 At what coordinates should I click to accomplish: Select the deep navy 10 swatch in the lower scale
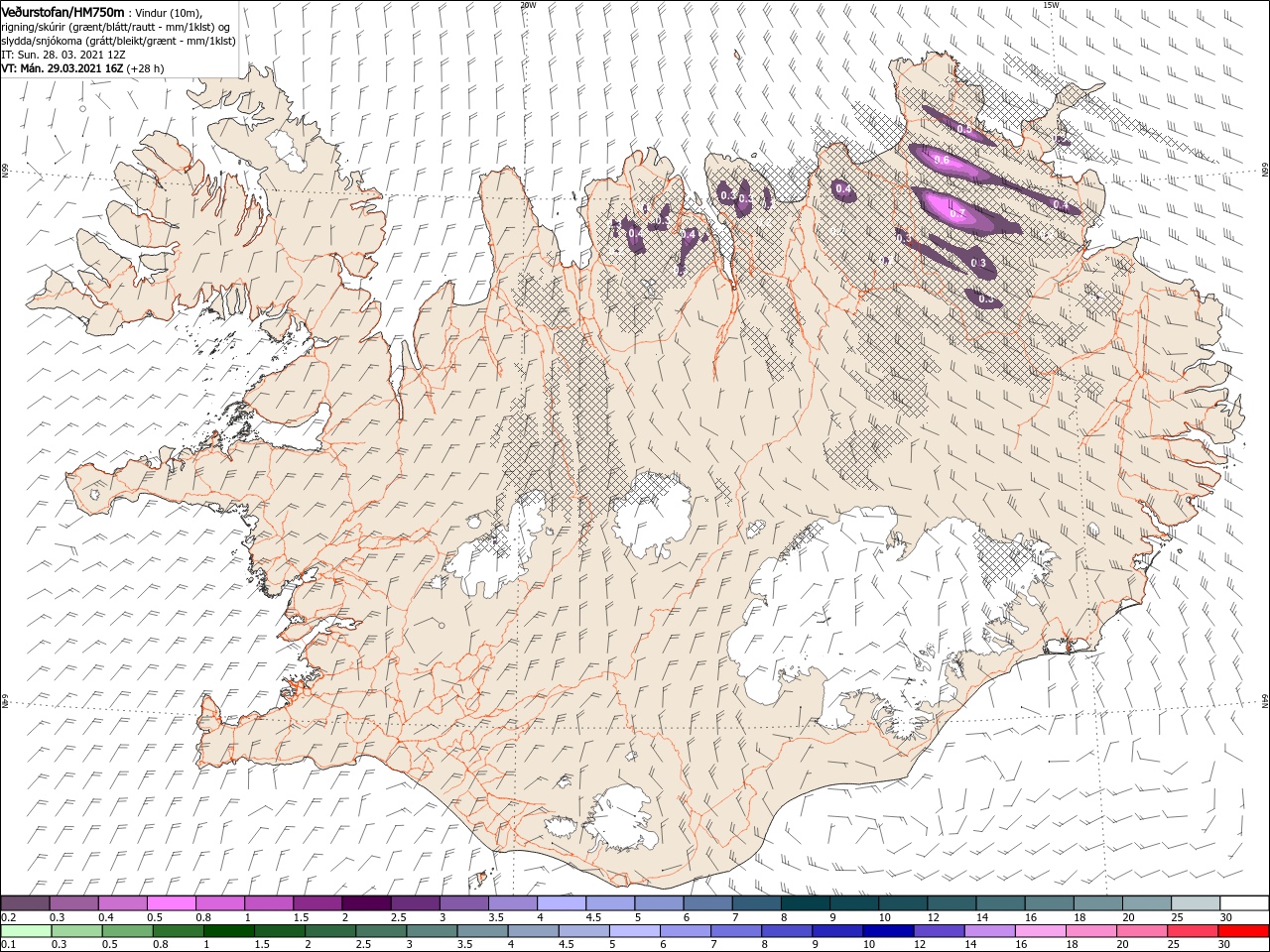pos(888,931)
